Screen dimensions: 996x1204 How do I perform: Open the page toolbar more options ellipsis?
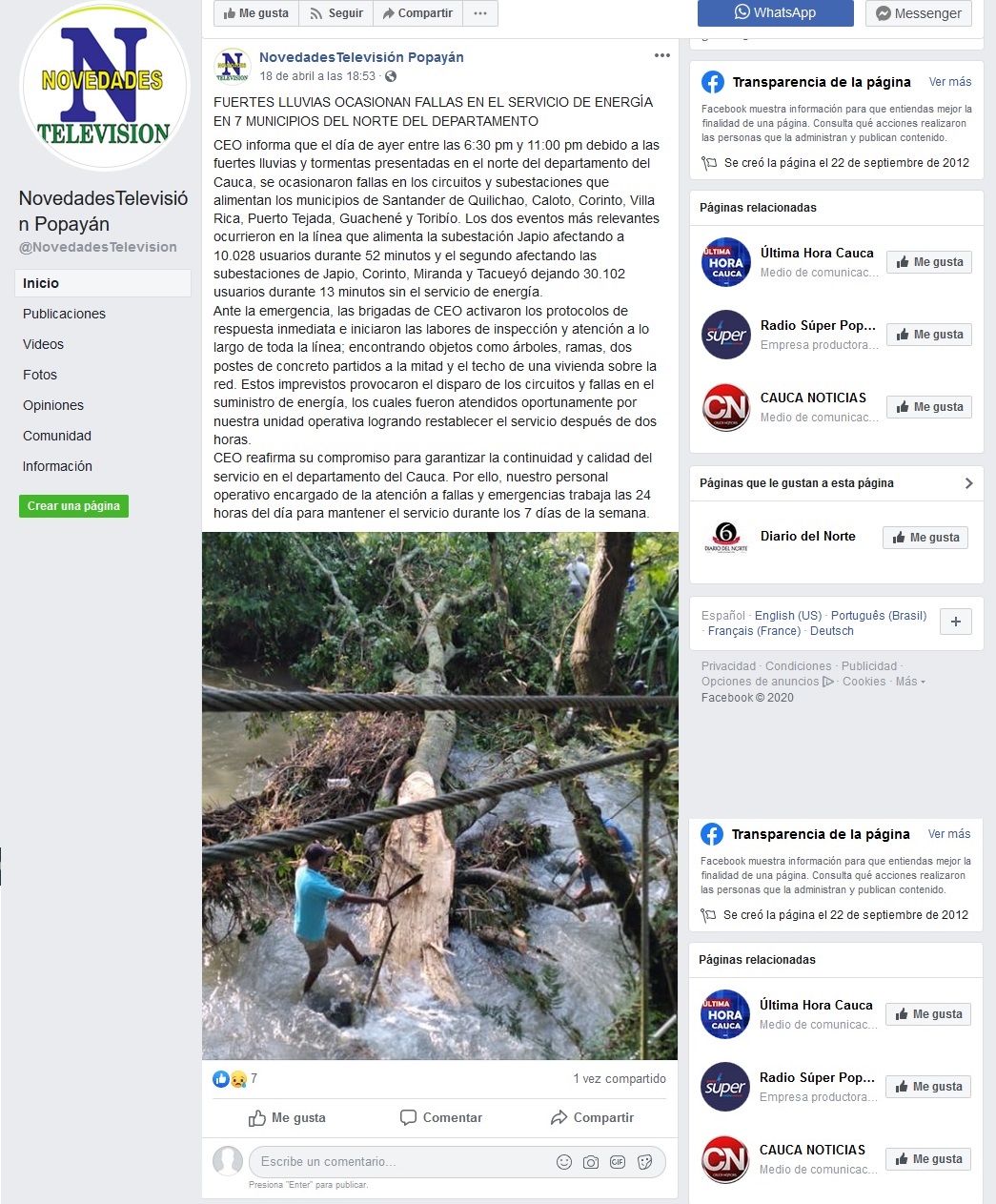coord(480,13)
